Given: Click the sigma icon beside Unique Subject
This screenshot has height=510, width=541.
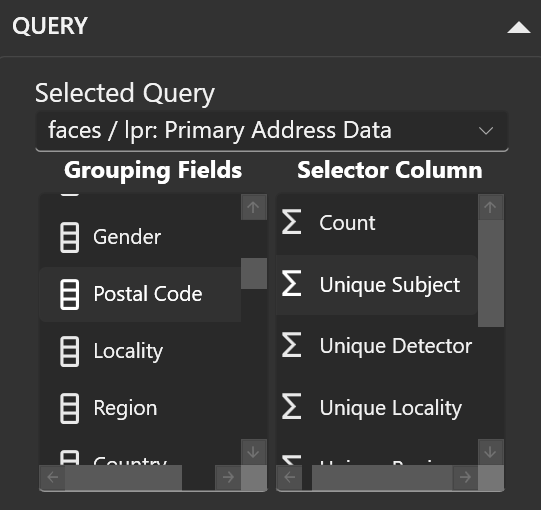Looking at the screenshot, I should [x=292, y=284].
